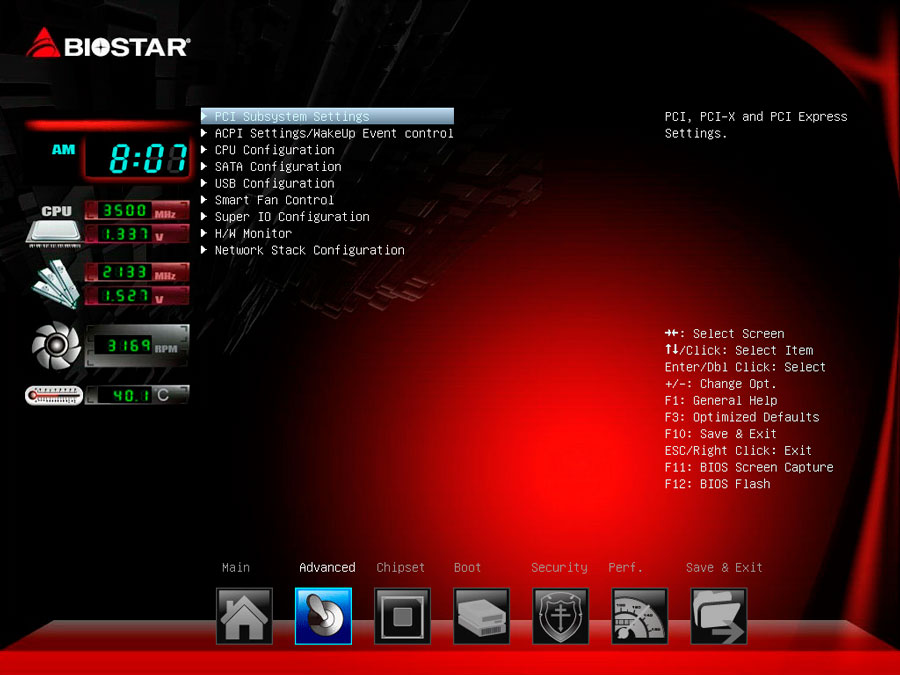Viewport: 900px width, 675px height.
Task: Open PCI Subsystem Settings
Action: click(327, 117)
